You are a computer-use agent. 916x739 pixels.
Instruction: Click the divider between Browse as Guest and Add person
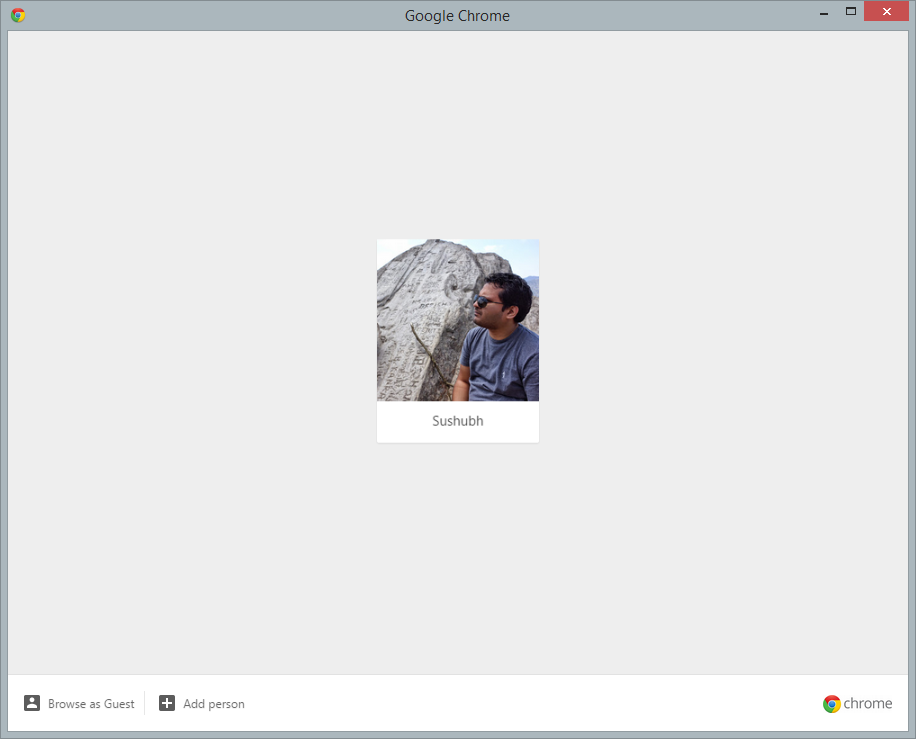145,703
